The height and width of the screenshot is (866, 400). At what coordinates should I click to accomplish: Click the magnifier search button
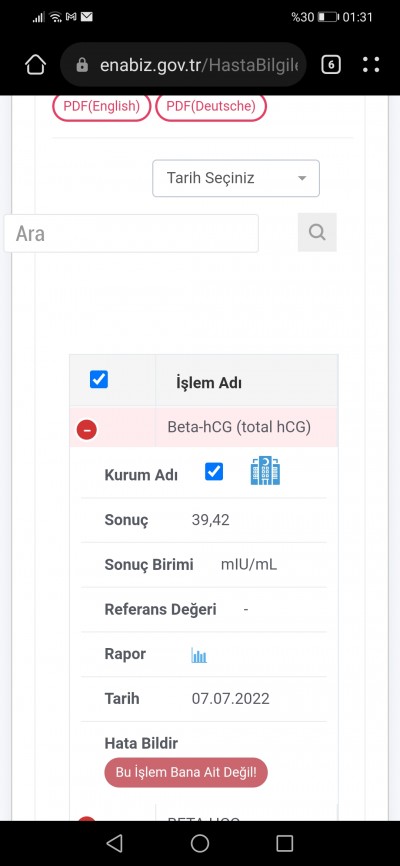coord(317,232)
